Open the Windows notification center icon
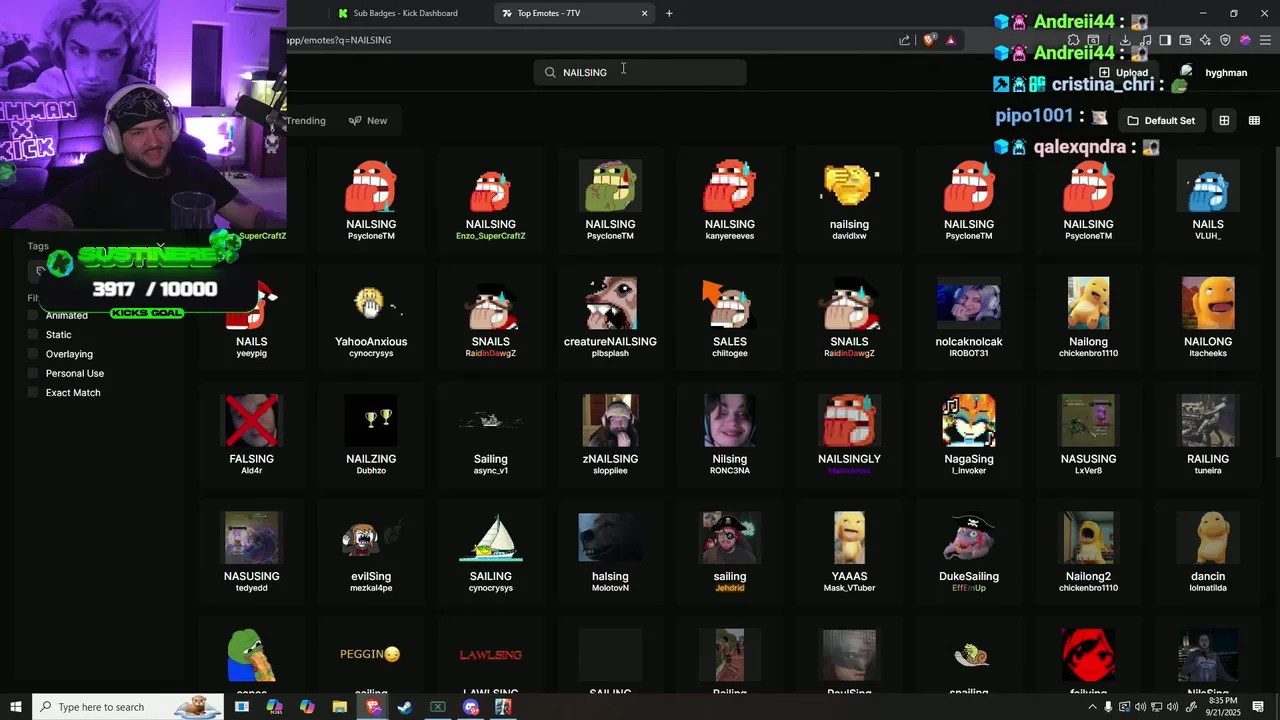Viewport: 1280px width, 720px height. tap(1258, 707)
